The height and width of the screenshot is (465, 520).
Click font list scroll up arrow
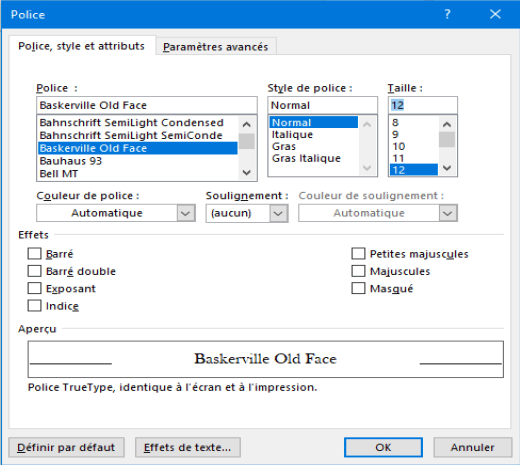[247, 125]
